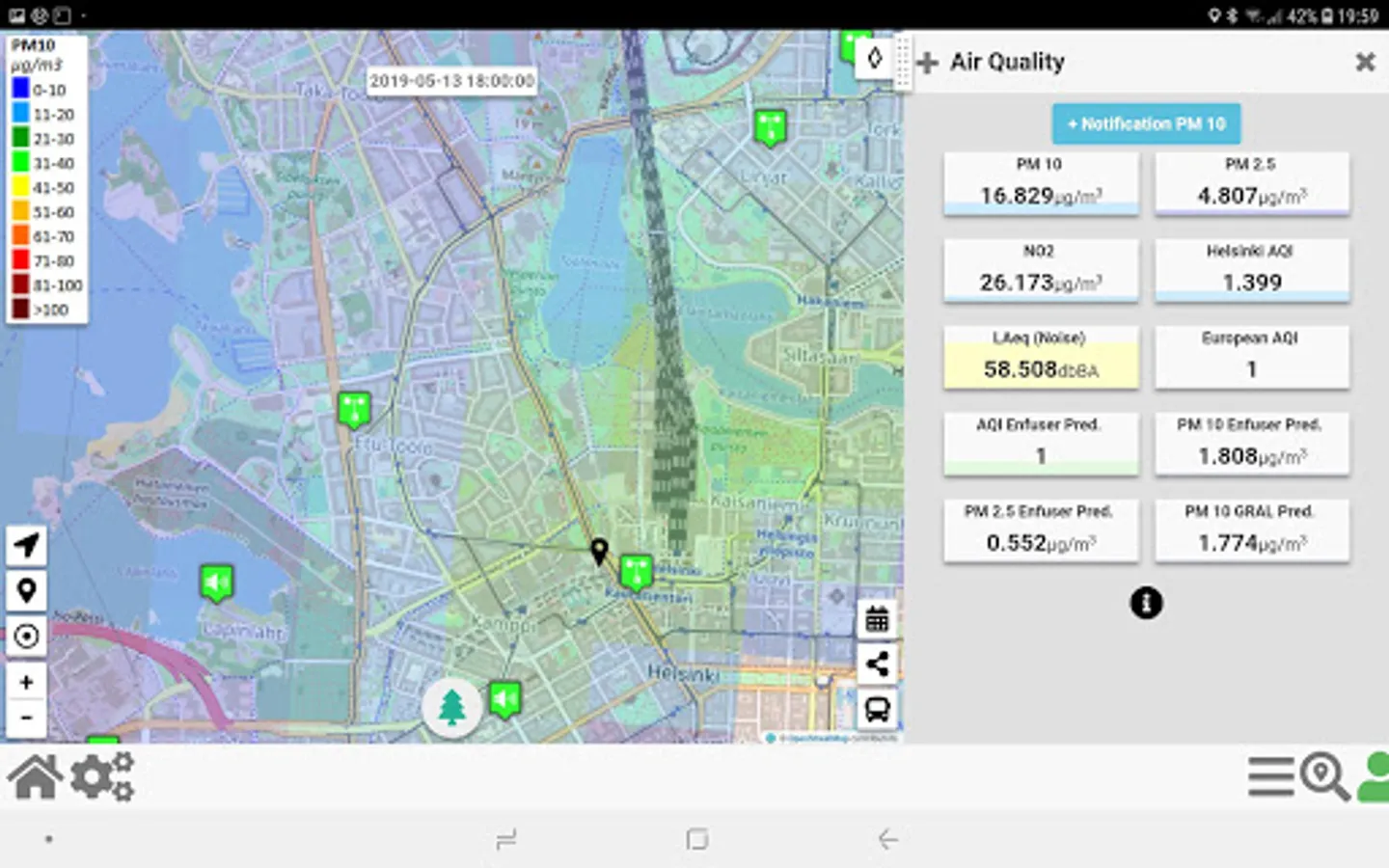Viewport: 1389px width, 868px height.
Task: Select green station marker near Kaisaniemi
Action: [637, 572]
